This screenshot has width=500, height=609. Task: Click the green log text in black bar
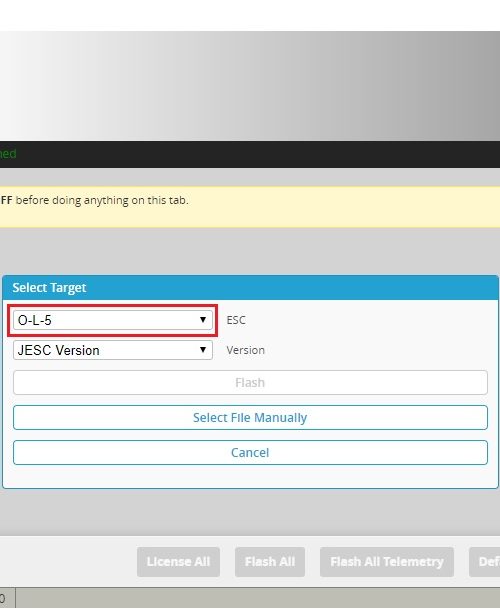coord(8,154)
